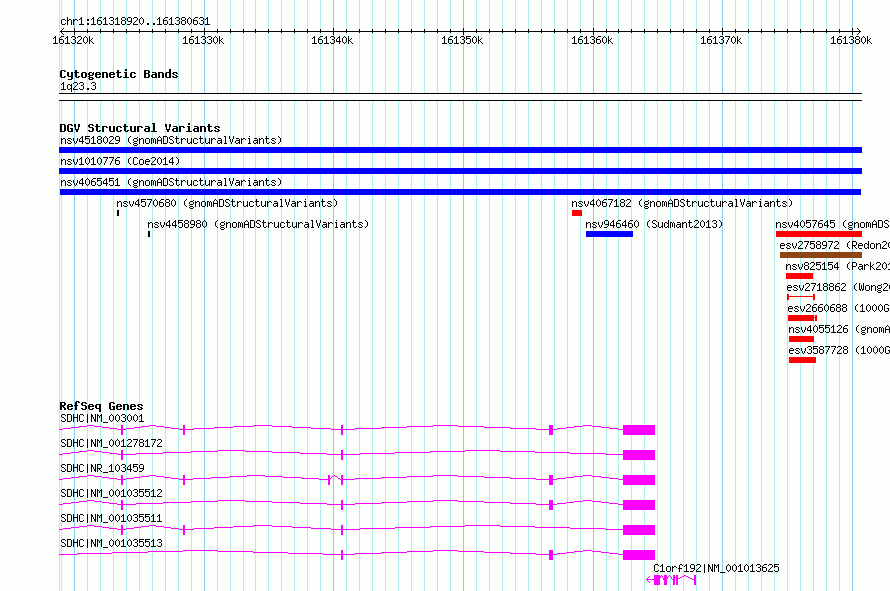
Task: Open SDHC|NM_001035511 transcript label
Action: pyautogui.click(x=111, y=518)
